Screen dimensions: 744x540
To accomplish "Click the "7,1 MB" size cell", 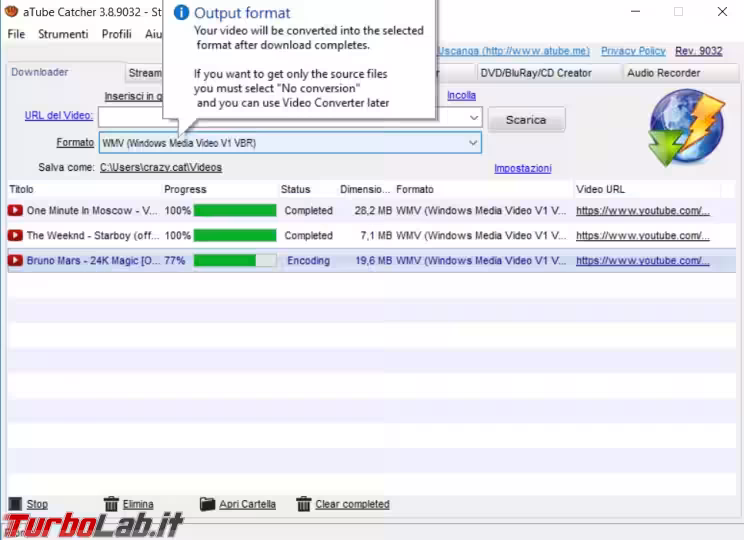I will click(376, 236).
